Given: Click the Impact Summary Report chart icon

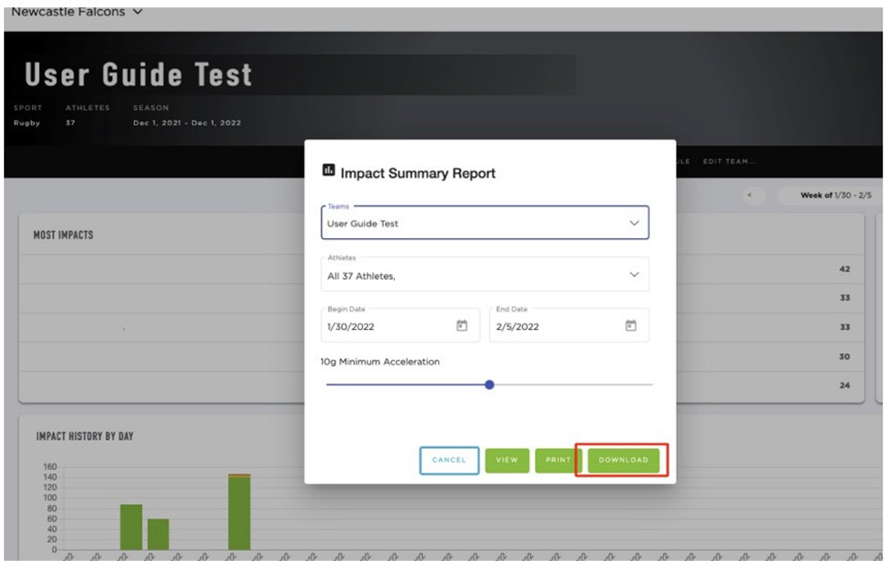Looking at the screenshot, I should 329,171.
